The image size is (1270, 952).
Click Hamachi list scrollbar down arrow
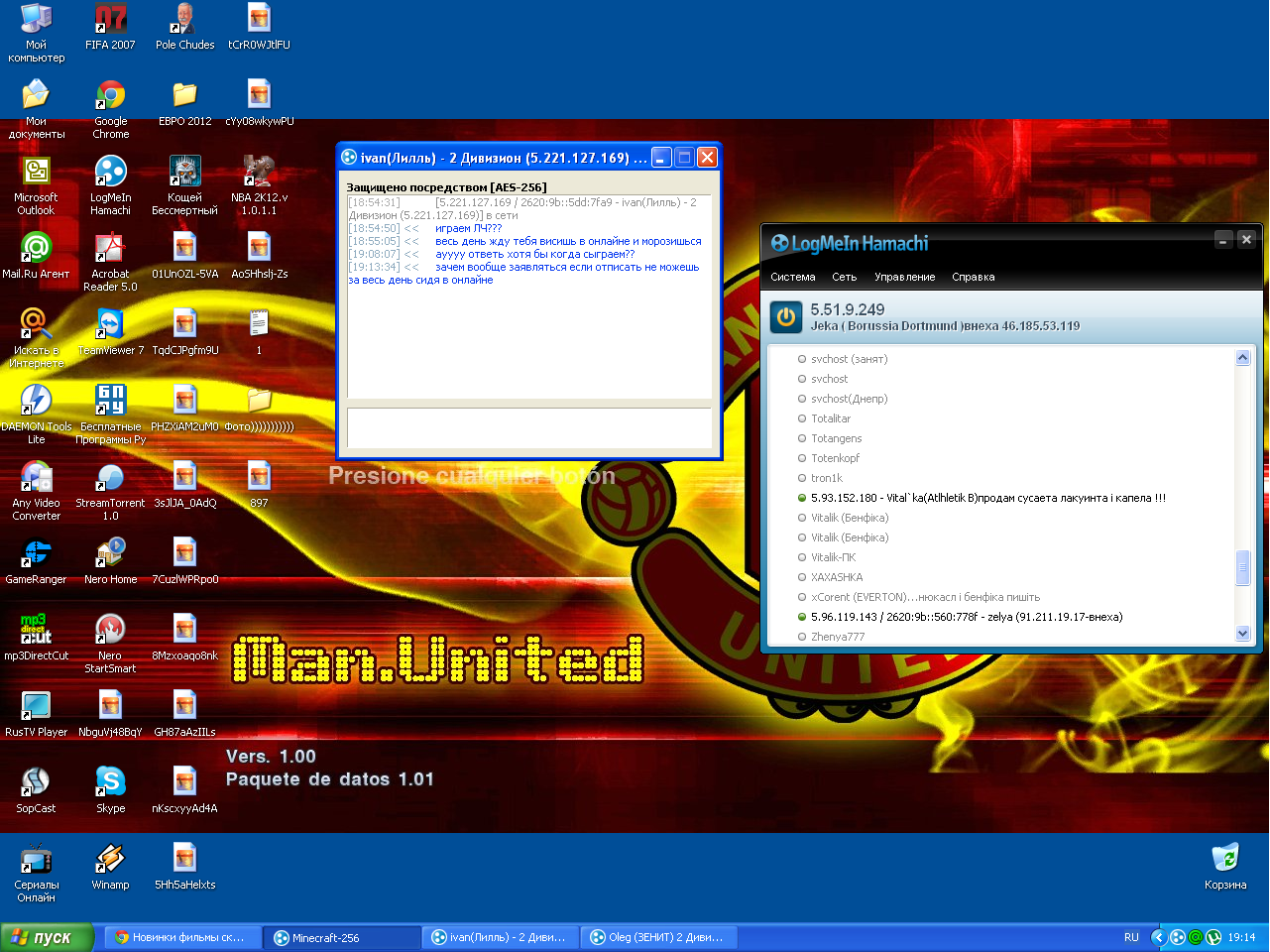pos(1243,634)
